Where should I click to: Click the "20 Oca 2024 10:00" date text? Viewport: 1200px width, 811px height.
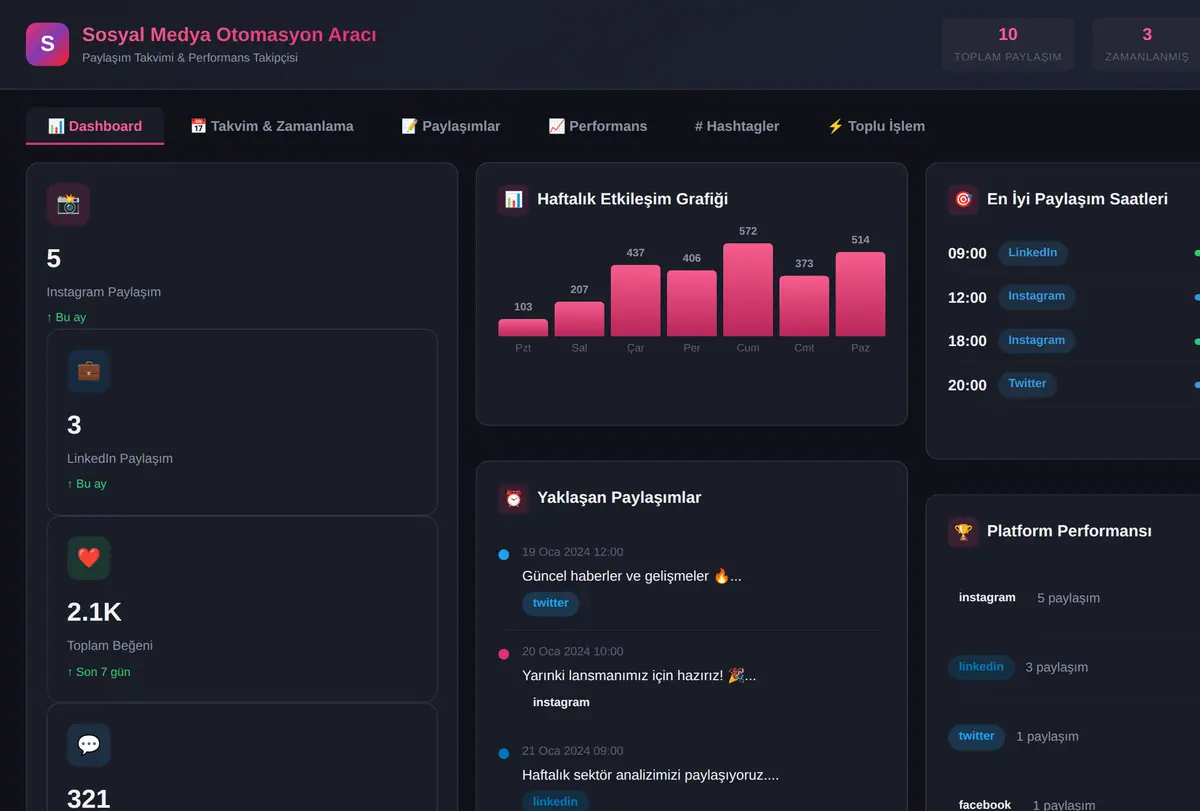coord(572,652)
